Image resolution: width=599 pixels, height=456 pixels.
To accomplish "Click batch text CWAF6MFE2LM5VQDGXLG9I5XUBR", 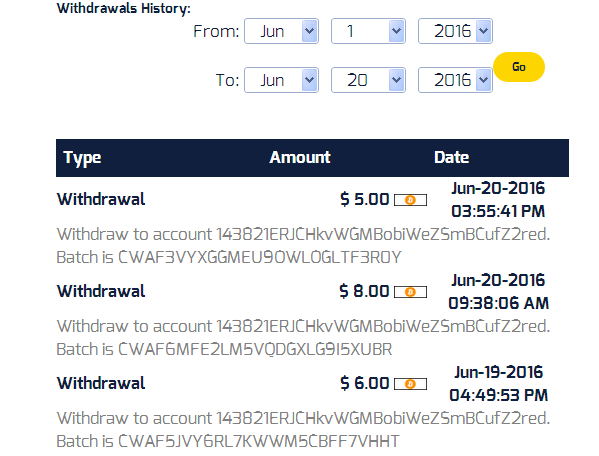I will [x=255, y=349].
